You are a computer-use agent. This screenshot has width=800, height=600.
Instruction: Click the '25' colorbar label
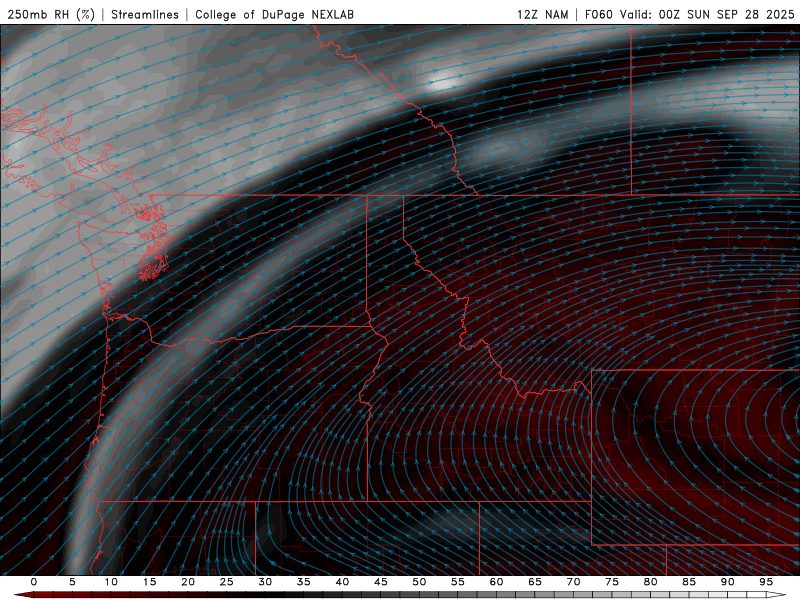(x=227, y=582)
